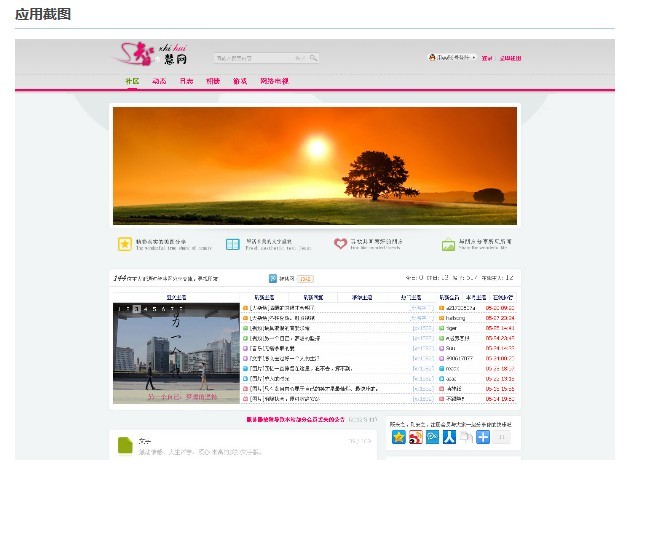
Task: Open the search type dropdown in the search box
Action: [300, 58]
